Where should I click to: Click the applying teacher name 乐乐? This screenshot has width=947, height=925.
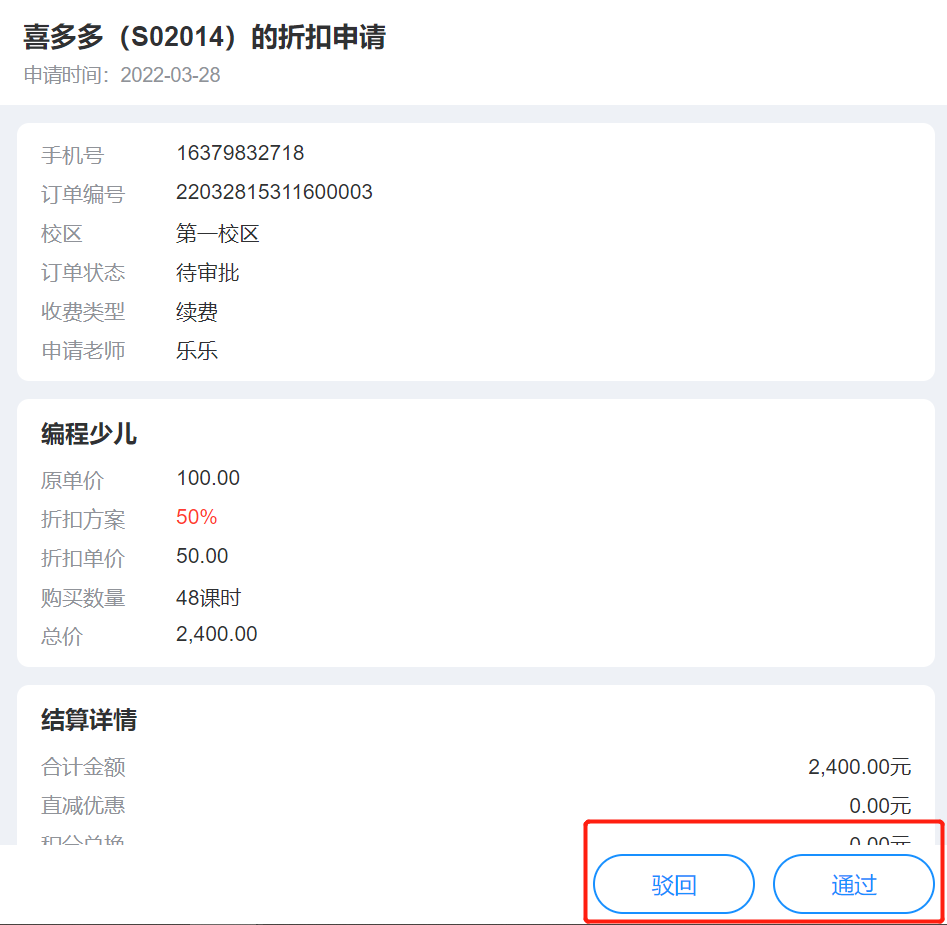tap(196, 350)
